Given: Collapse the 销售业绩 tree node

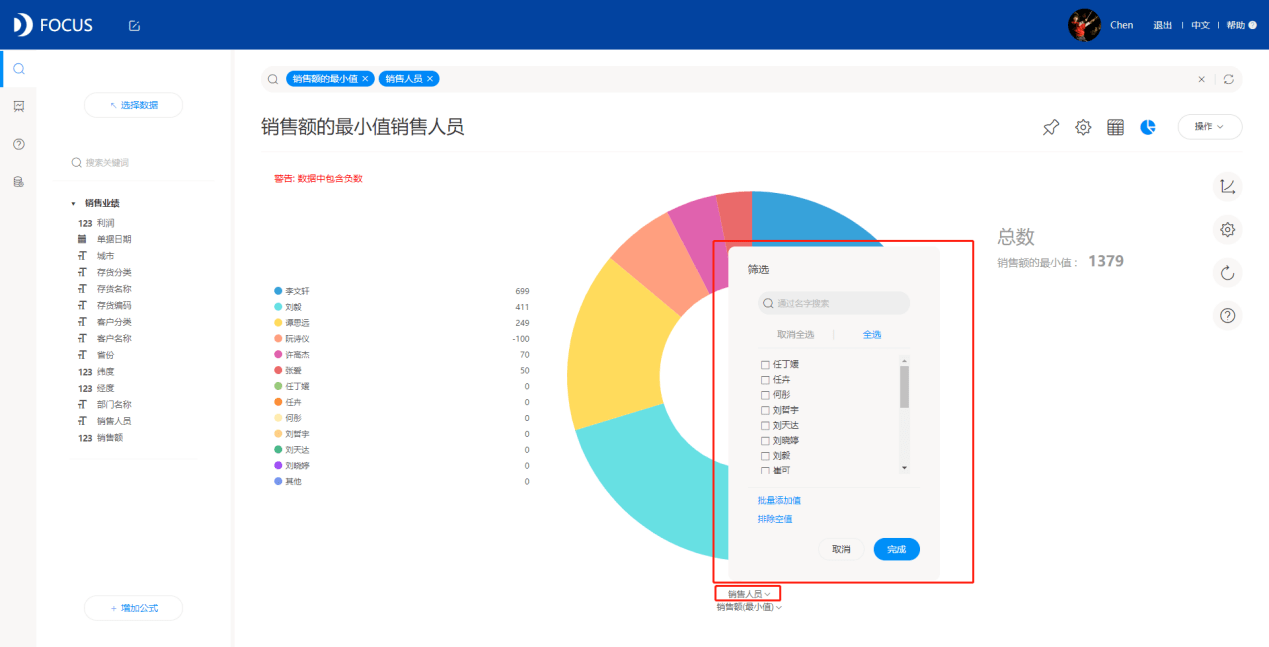Looking at the screenshot, I should point(73,203).
